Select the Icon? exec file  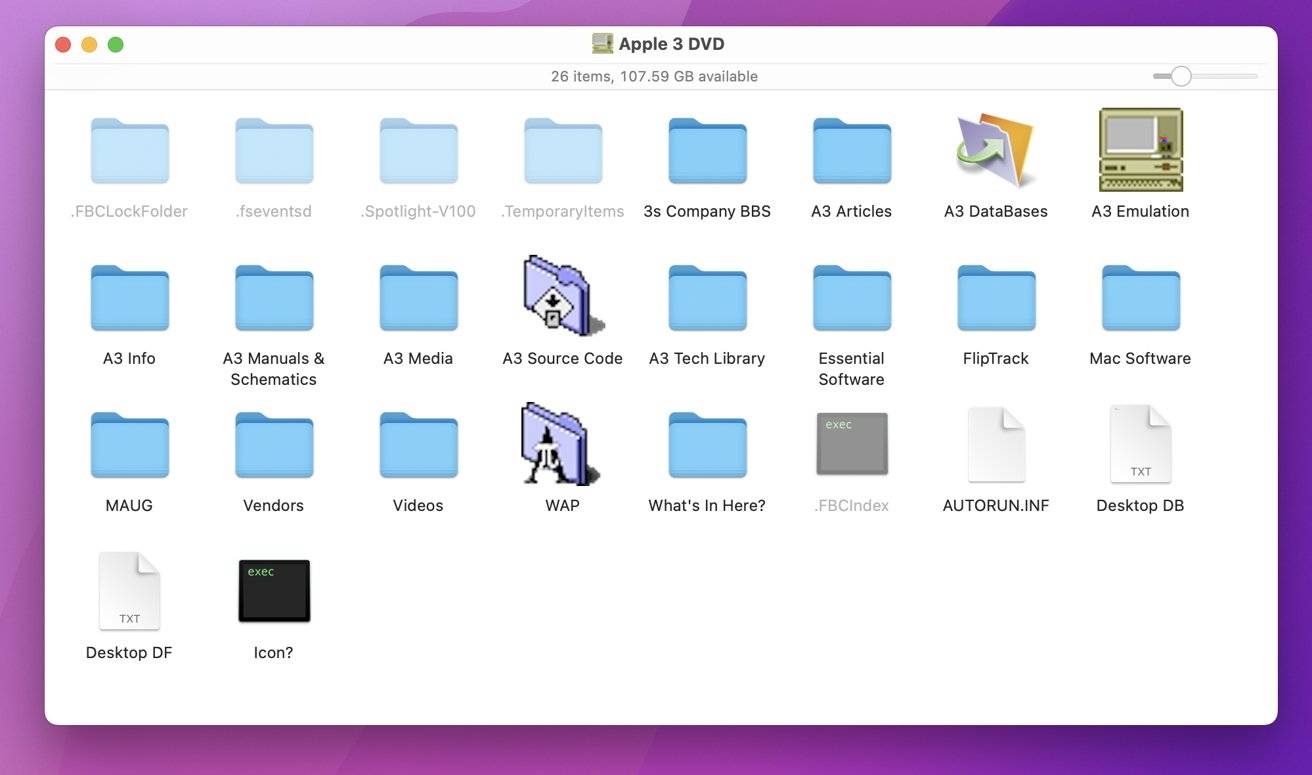(273, 591)
